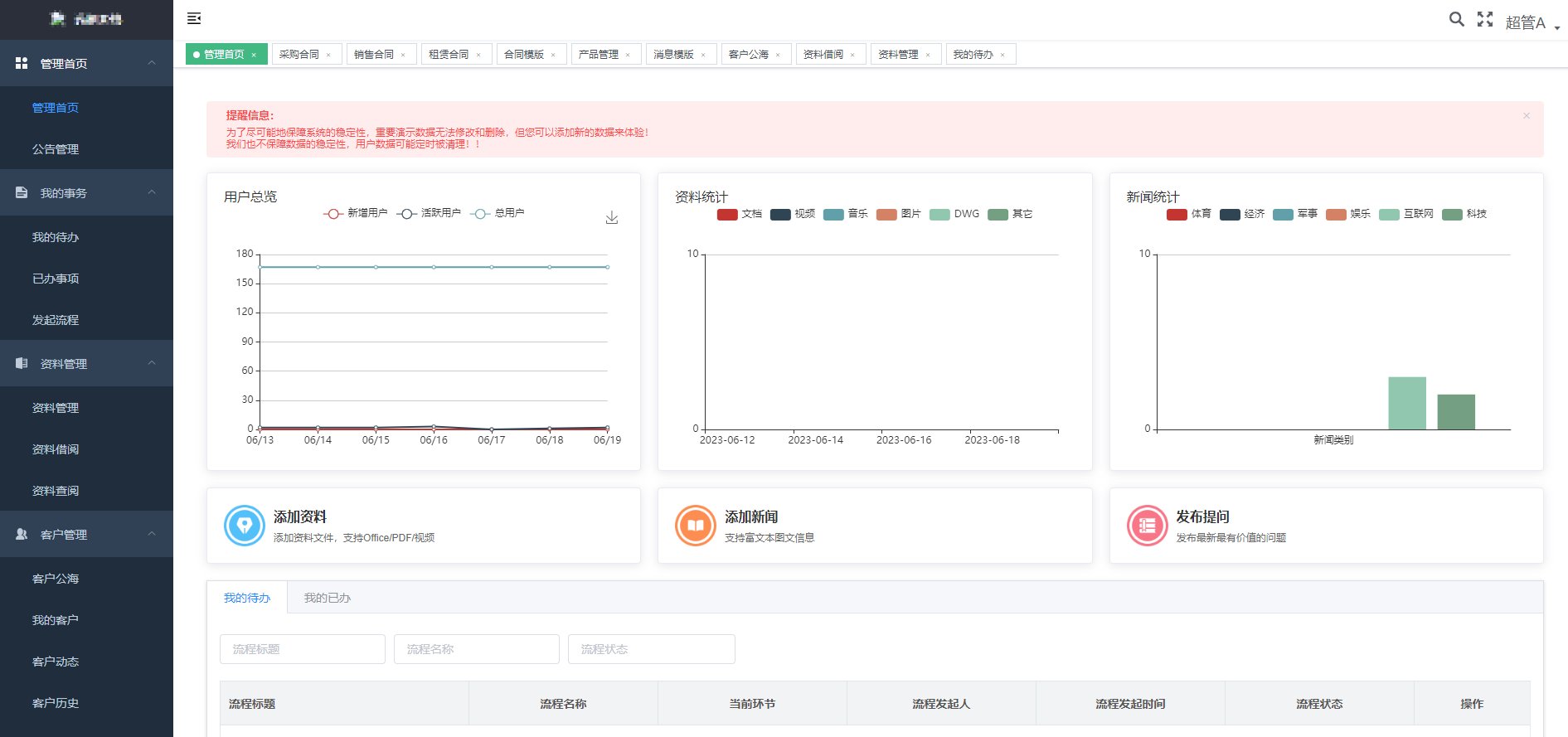This screenshot has width=1568, height=737.
Task: Toggle 活跃用户 series in user chart legend
Action: [429, 213]
